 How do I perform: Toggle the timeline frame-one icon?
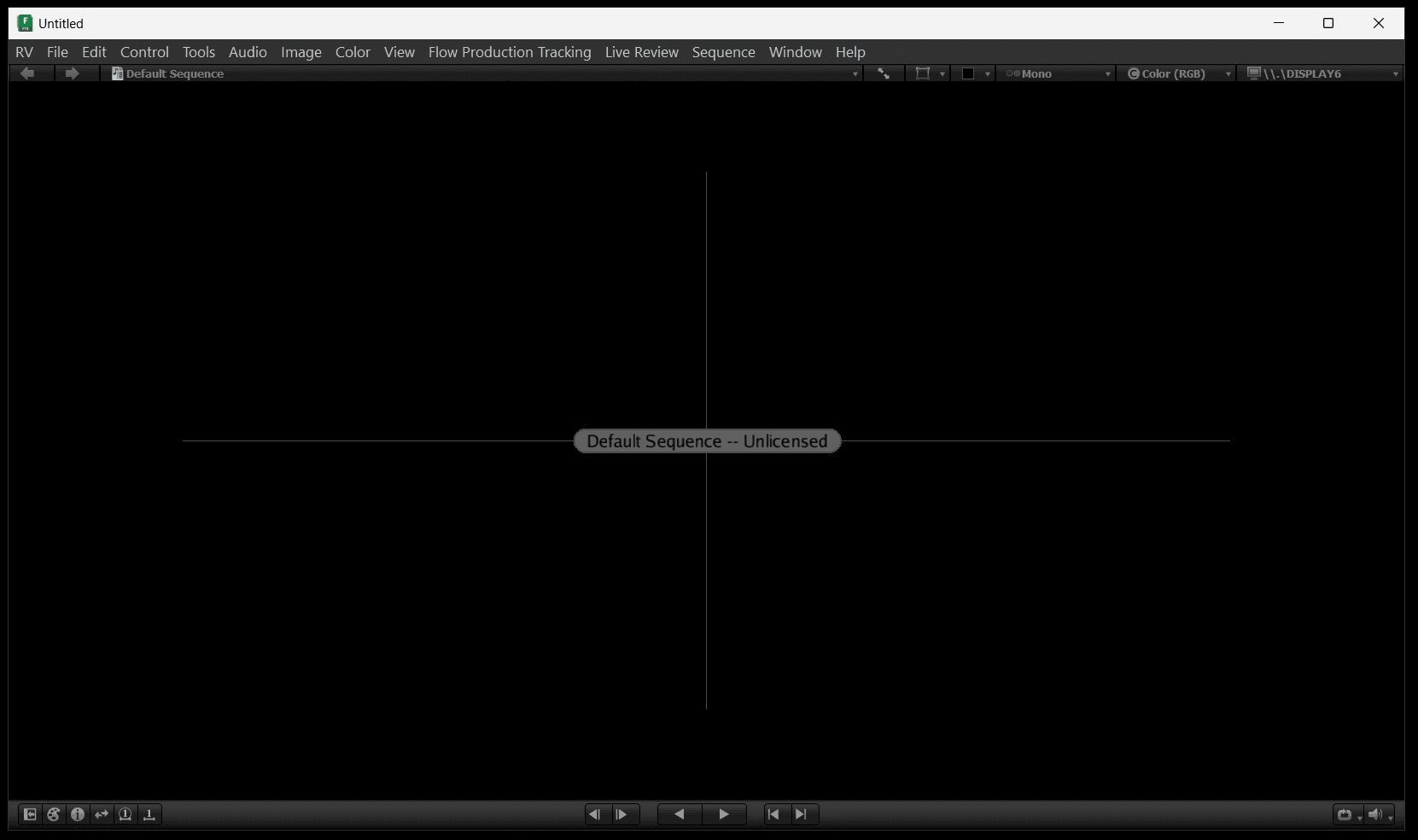(x=149, y=814)
